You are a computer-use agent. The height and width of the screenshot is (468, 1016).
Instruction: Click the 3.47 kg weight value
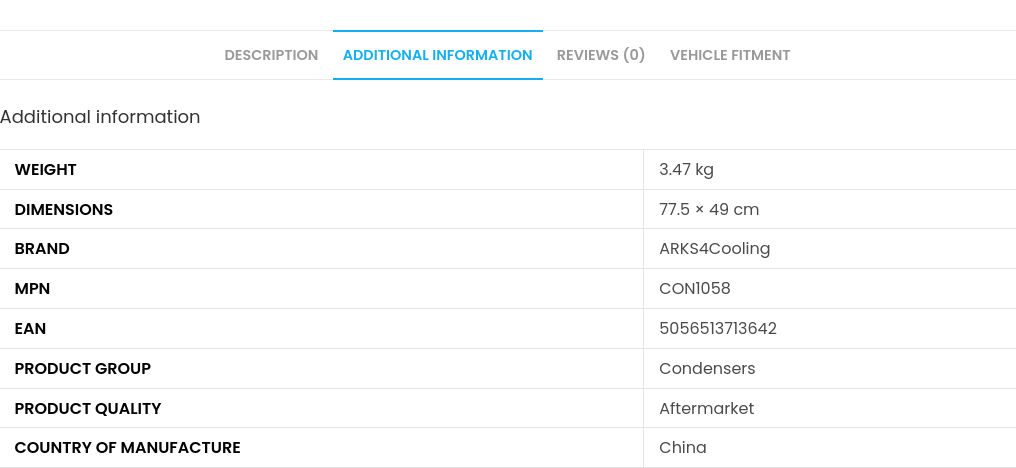tap(686, 170)
